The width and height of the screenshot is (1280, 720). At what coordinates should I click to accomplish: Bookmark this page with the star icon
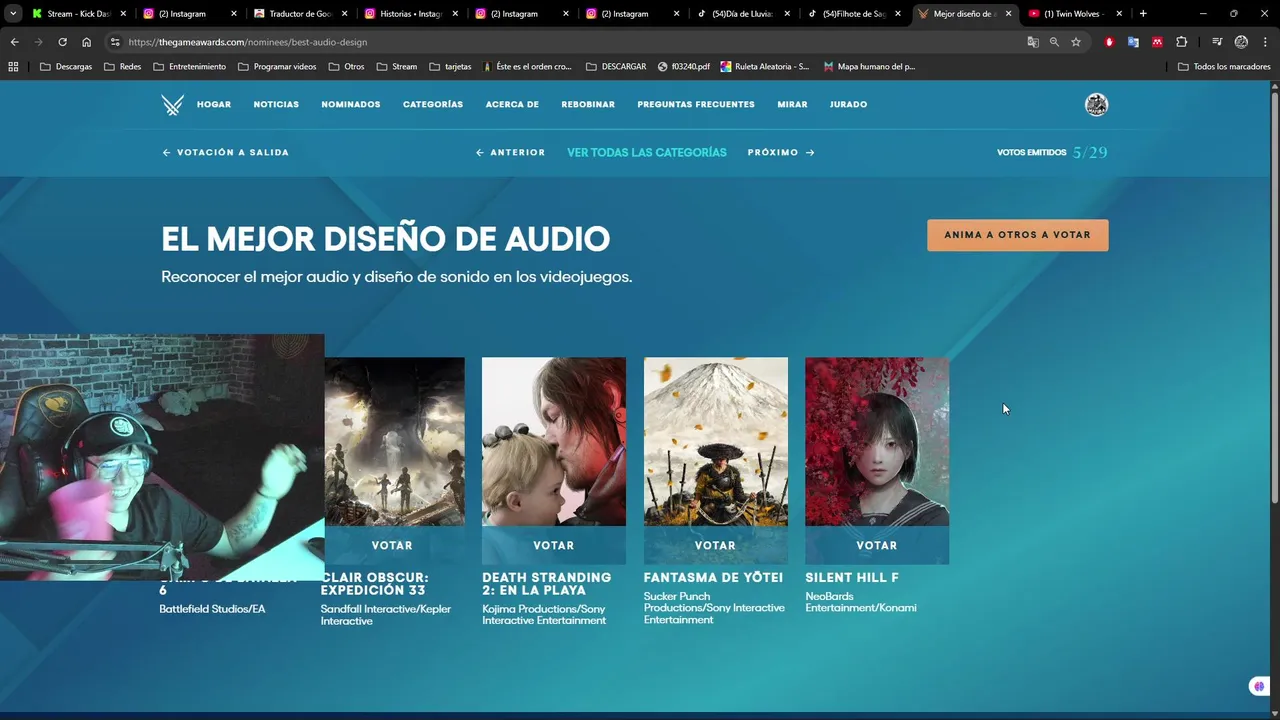1076,42
